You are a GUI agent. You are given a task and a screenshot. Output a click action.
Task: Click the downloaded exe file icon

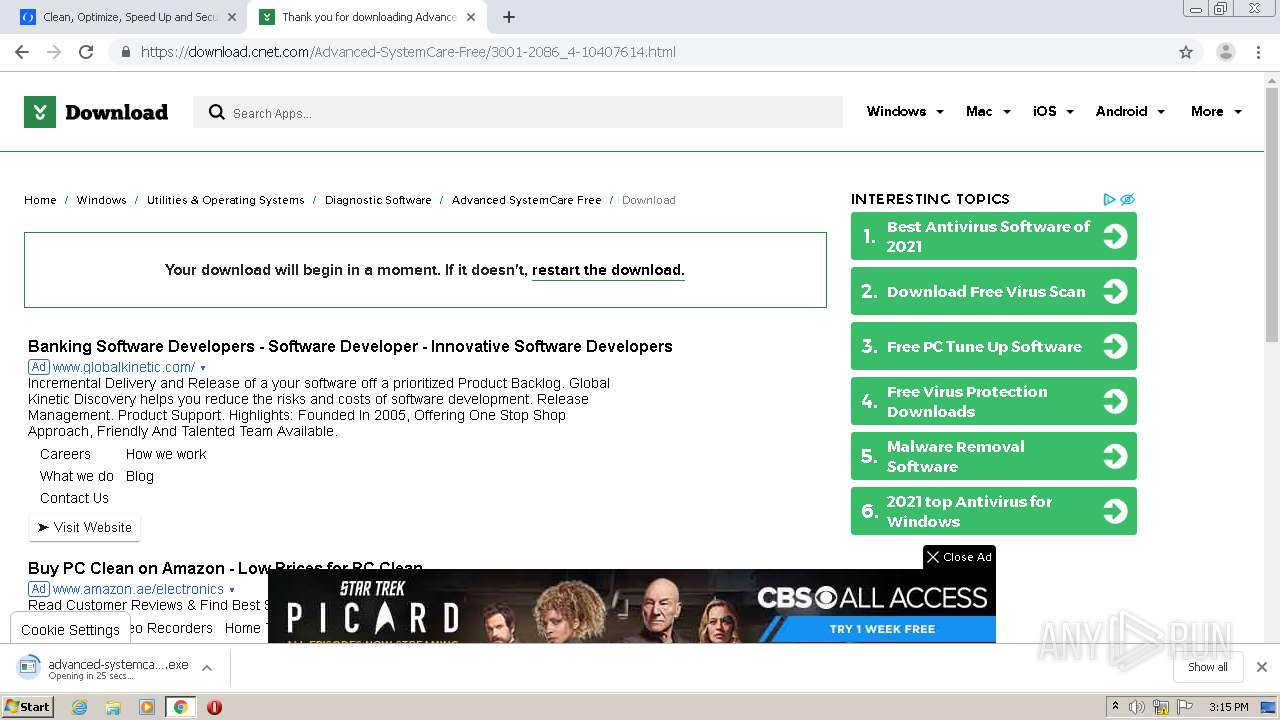29,667
